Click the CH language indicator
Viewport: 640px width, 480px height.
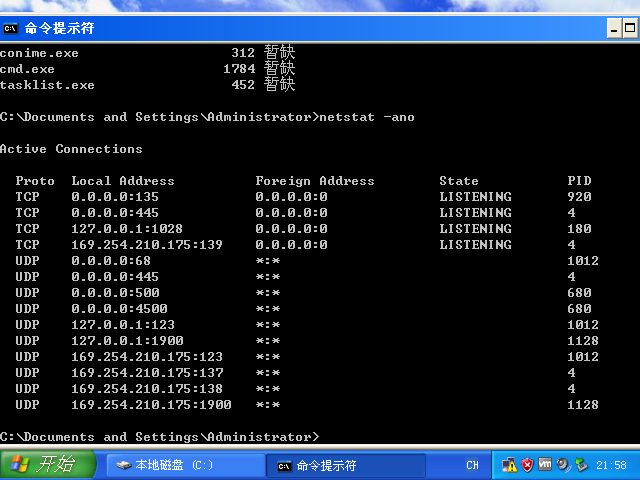[x=472, y=465]
